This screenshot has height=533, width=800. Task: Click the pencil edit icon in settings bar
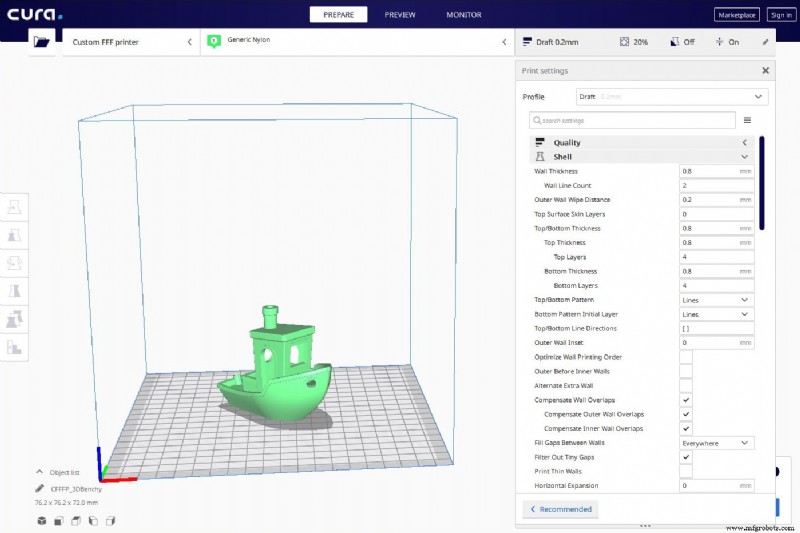(765, 42)
